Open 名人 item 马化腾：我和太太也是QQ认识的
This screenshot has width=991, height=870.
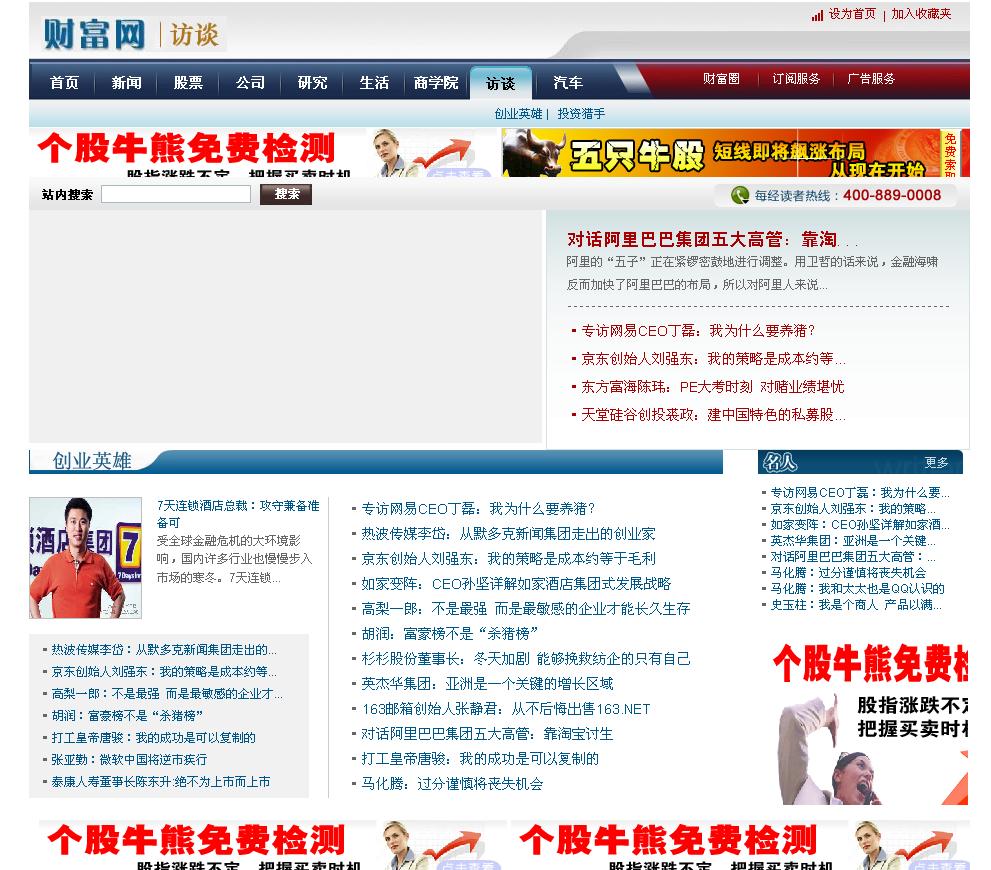point(857,589)
